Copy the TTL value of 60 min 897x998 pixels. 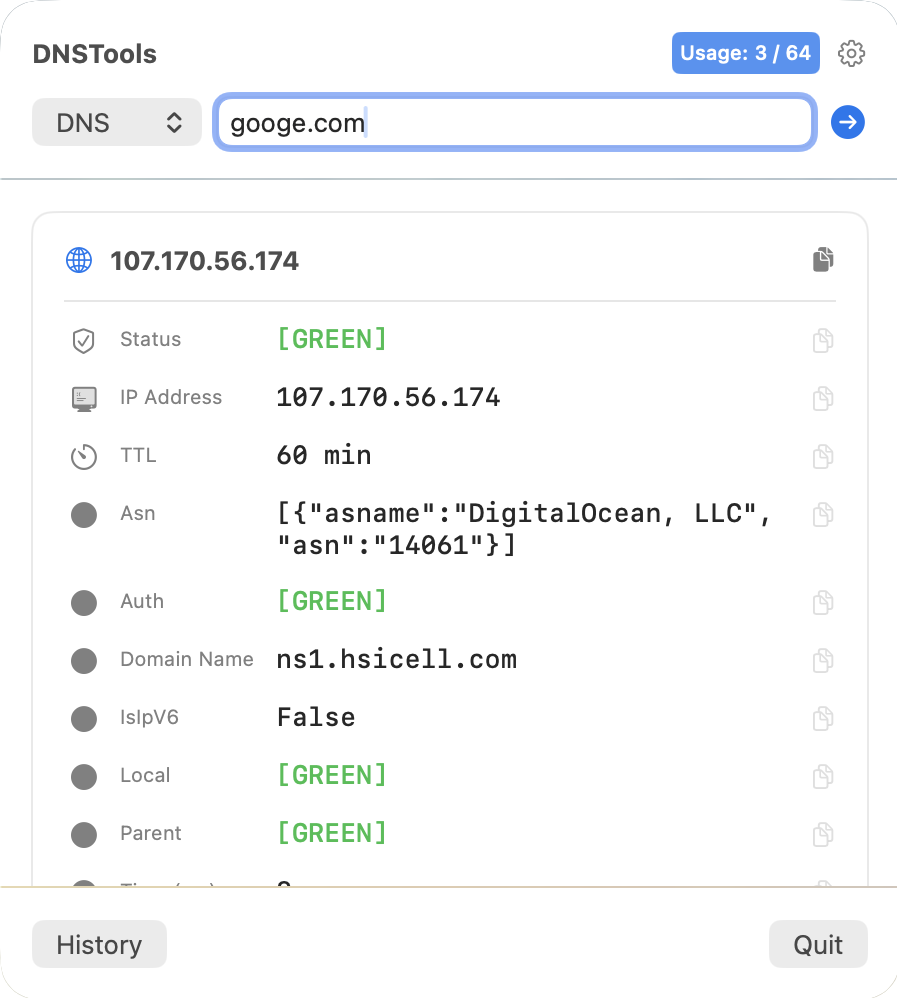[823, 456]
